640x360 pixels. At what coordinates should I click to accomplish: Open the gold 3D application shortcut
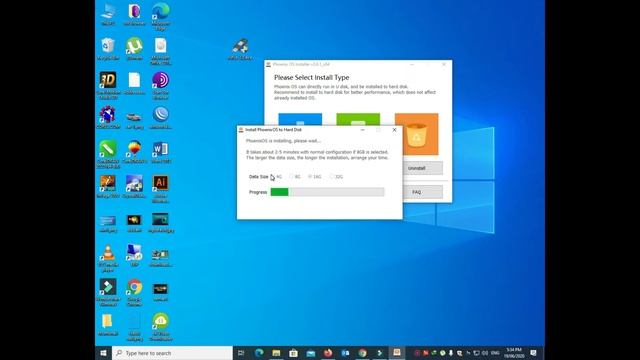[108, 85]
